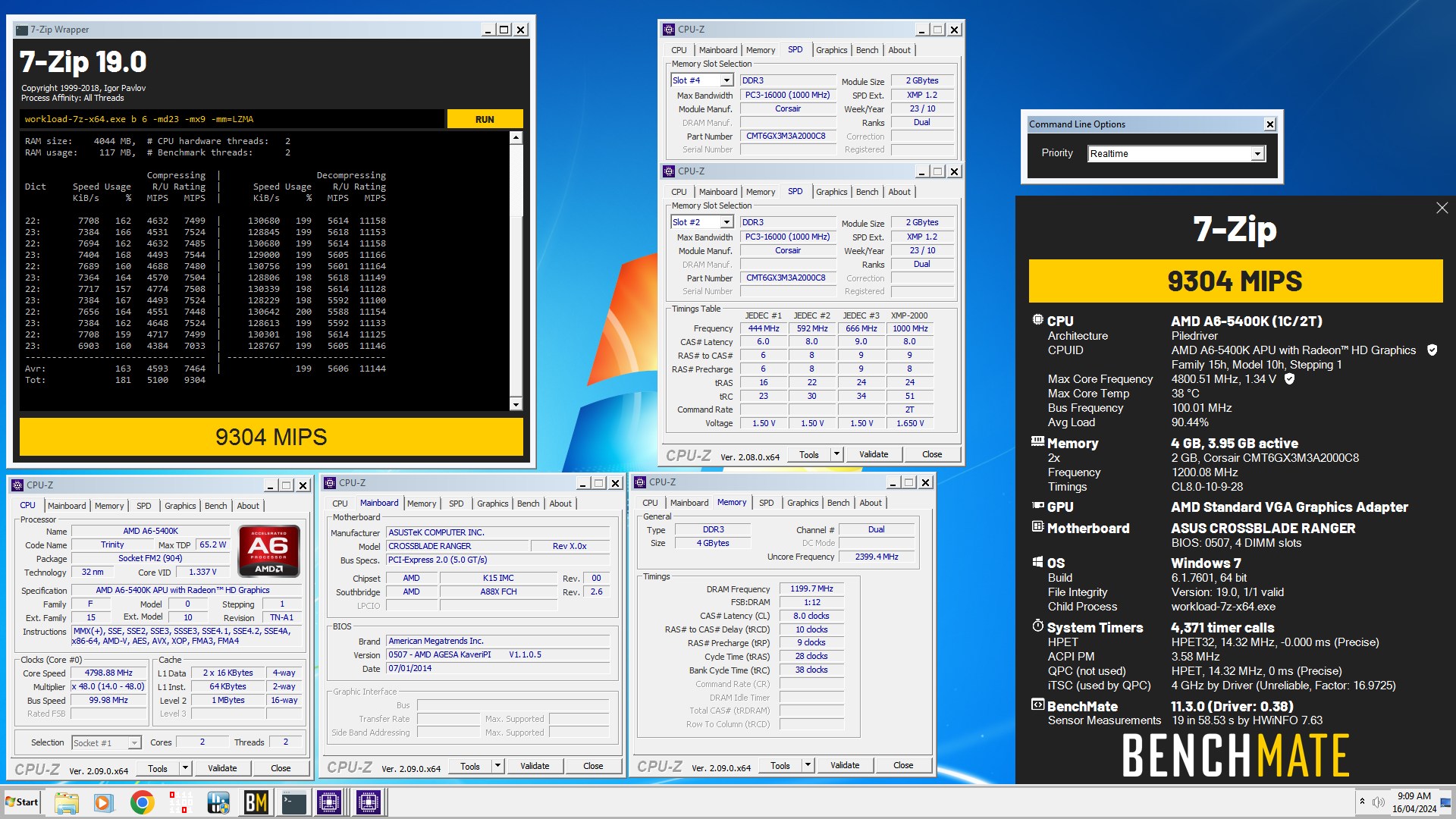The height and width of the screenshot is (819, 1456).
Task: Click Close in CPU-Z Mainboard window
Action: (x=593, y=767)
